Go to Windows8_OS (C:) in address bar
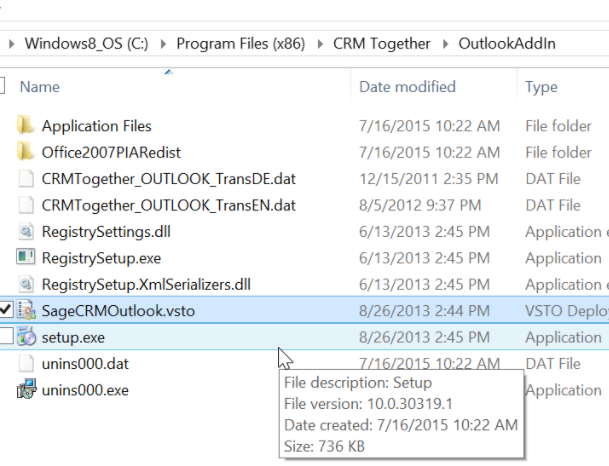This screenshot has width=609, height=466. [x=87, y=43]
